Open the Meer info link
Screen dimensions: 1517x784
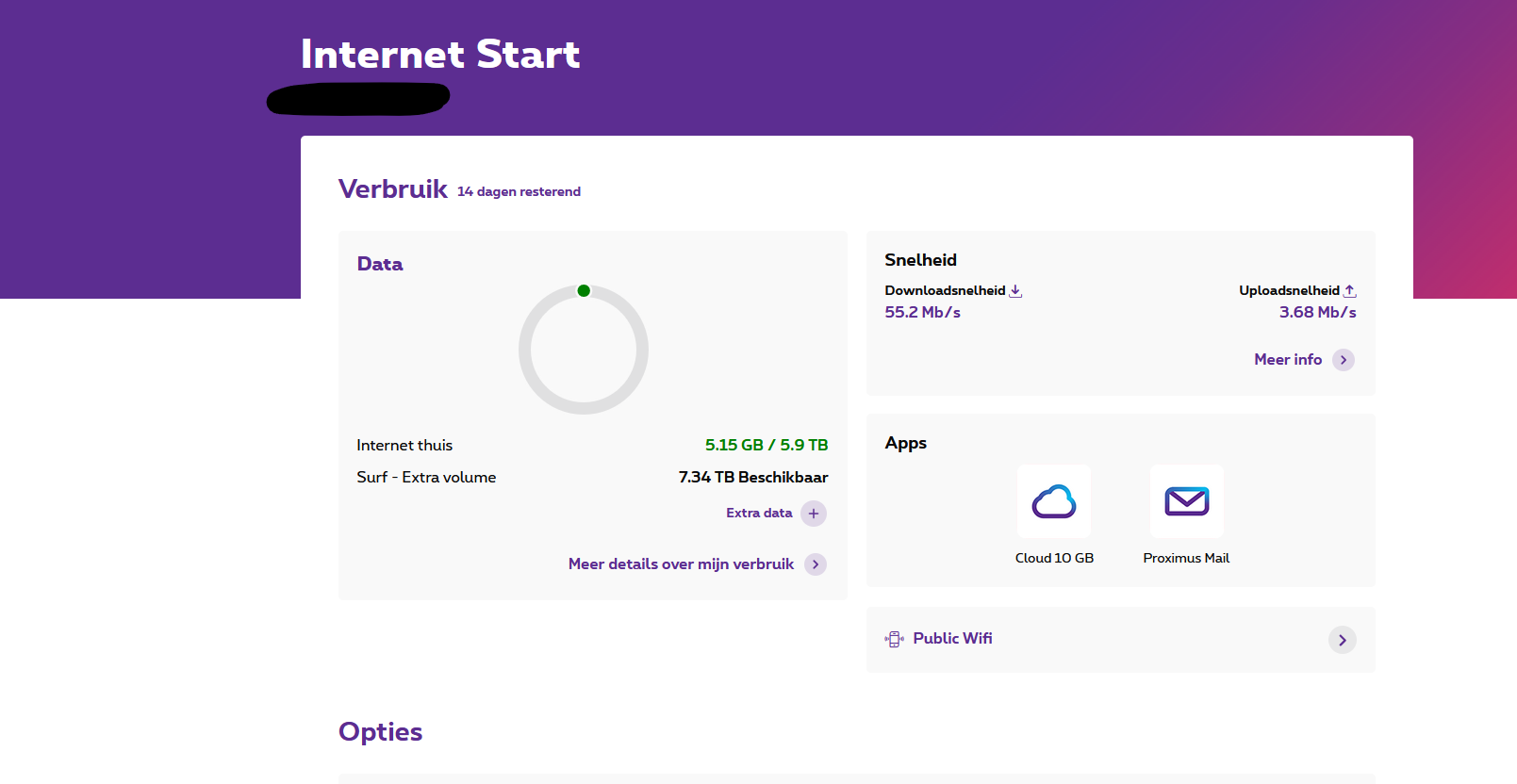1288,360
